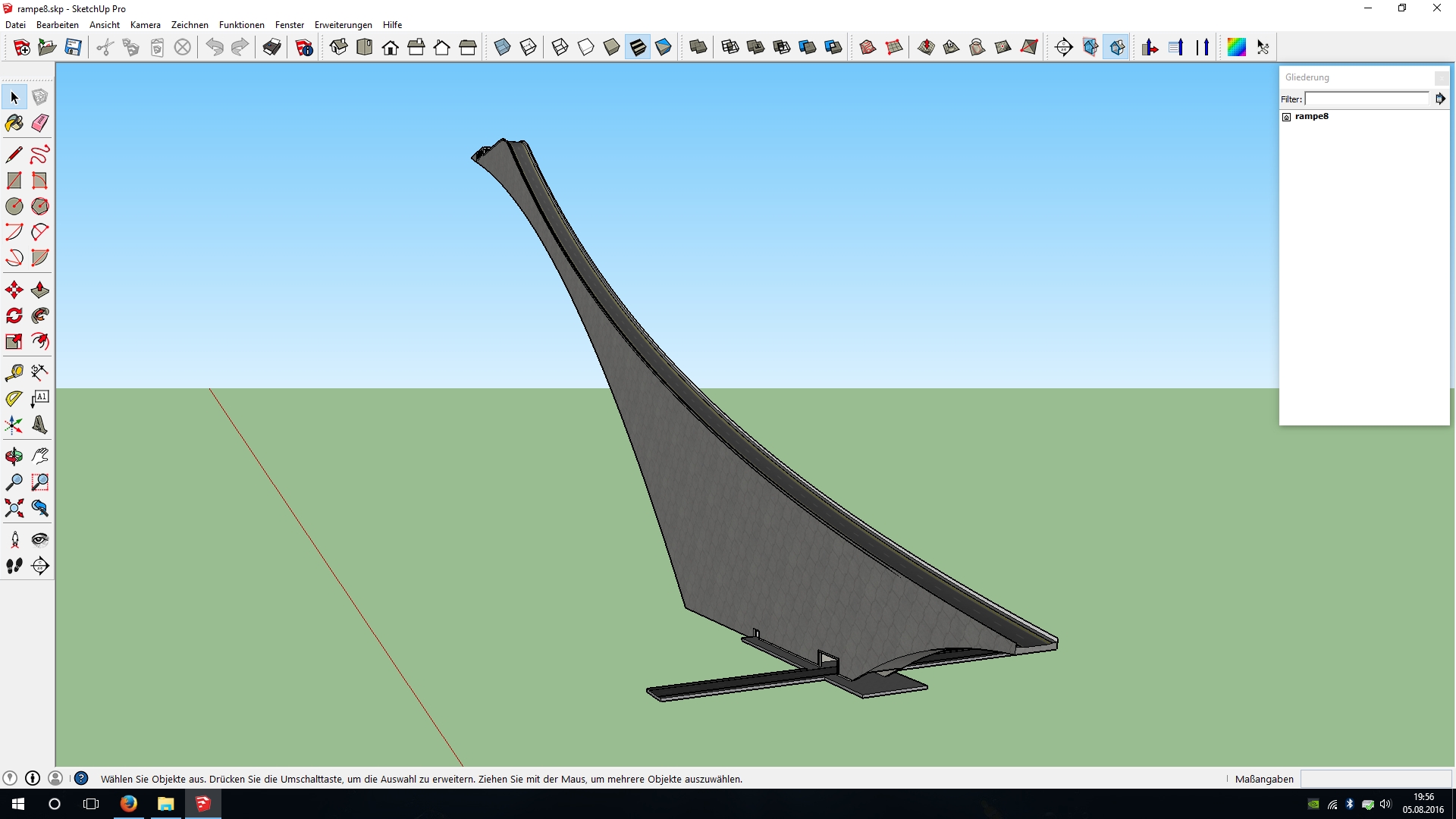The image size is (1456, 819).
Task: Open Gliederung filter options arrow
Action: pos(1440,99)
